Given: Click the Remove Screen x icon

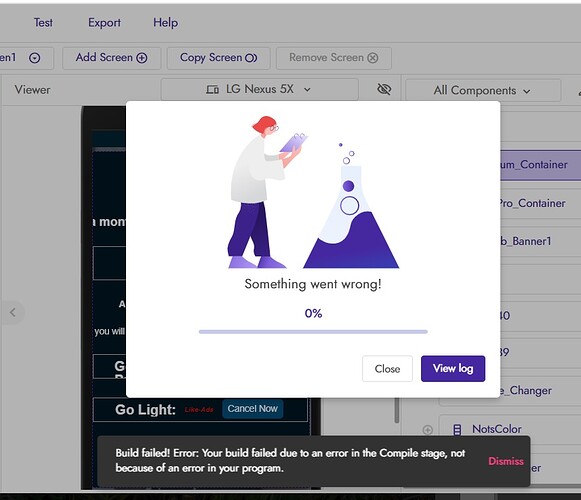Looking at the screenshot, I should point(373,58).
